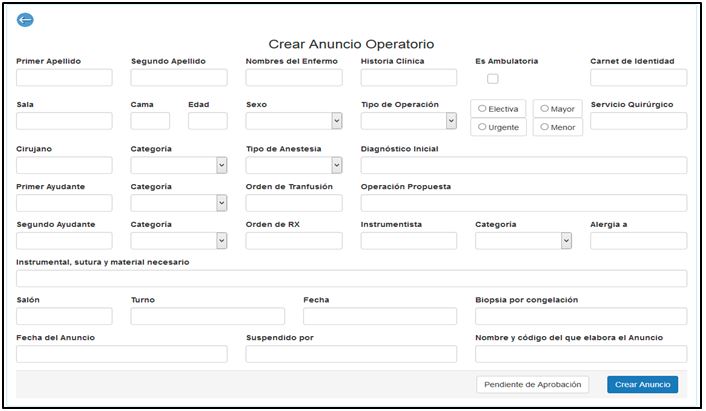The height and width of the screenshot is (411, 706).
Task: Click the blue back arrow icon
Action: click(25, 20)
